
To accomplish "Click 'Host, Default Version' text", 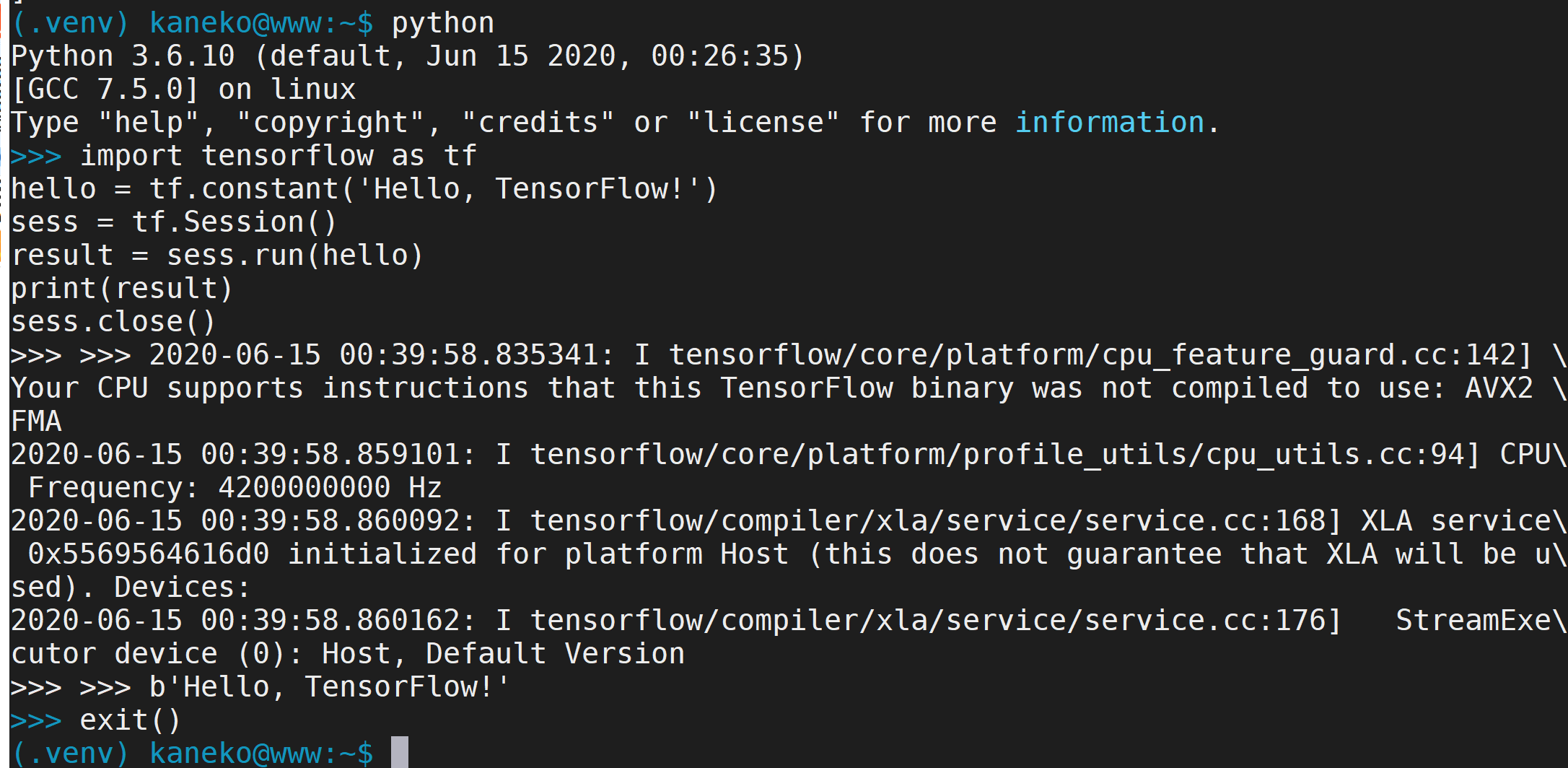I will coord(503,653).
